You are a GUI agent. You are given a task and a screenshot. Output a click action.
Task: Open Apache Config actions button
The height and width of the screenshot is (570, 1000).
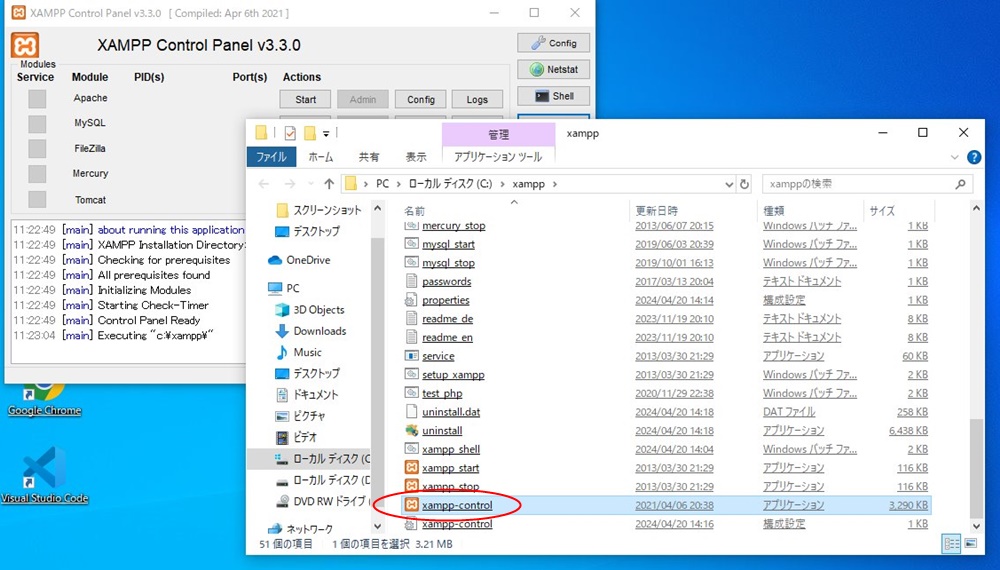420,99
